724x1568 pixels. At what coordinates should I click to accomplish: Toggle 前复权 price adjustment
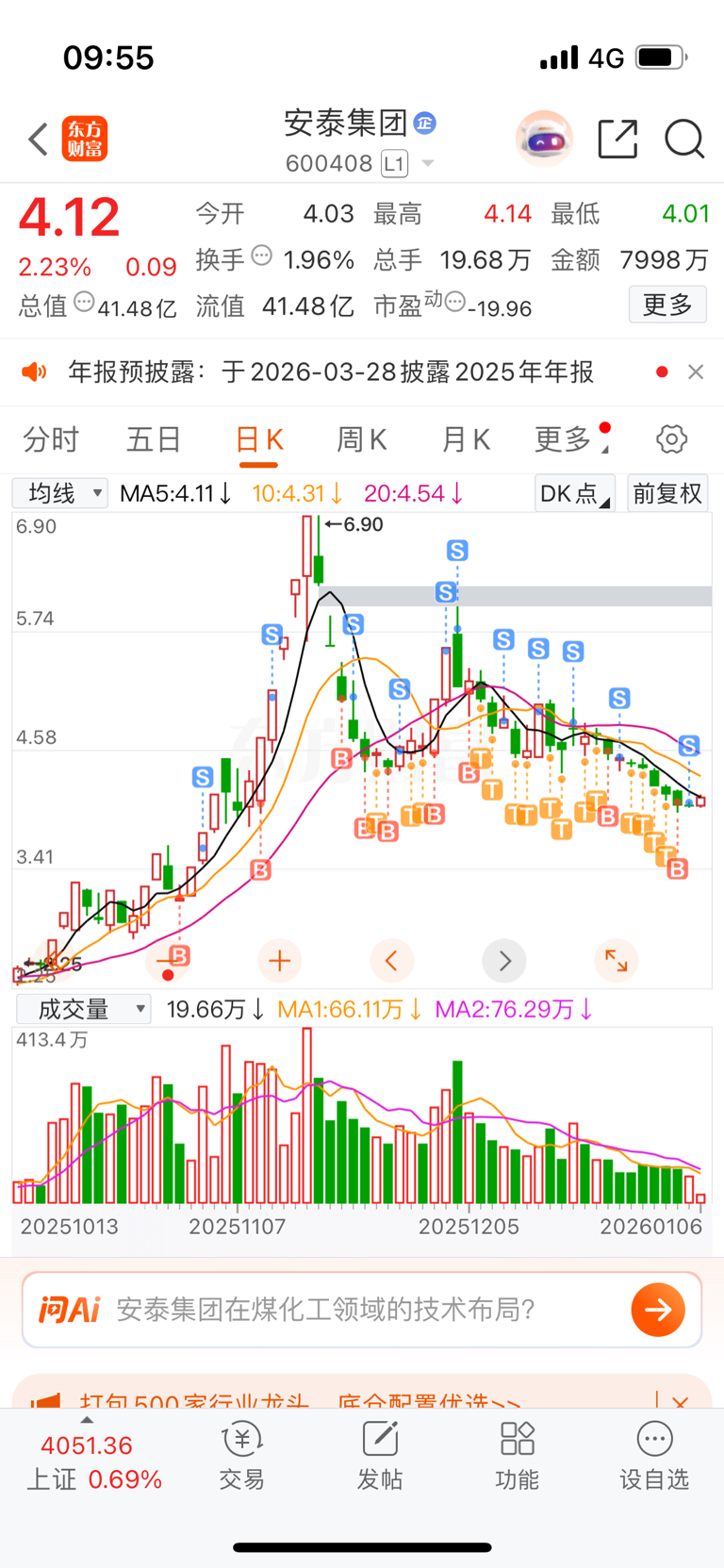(x=667, y=493)
